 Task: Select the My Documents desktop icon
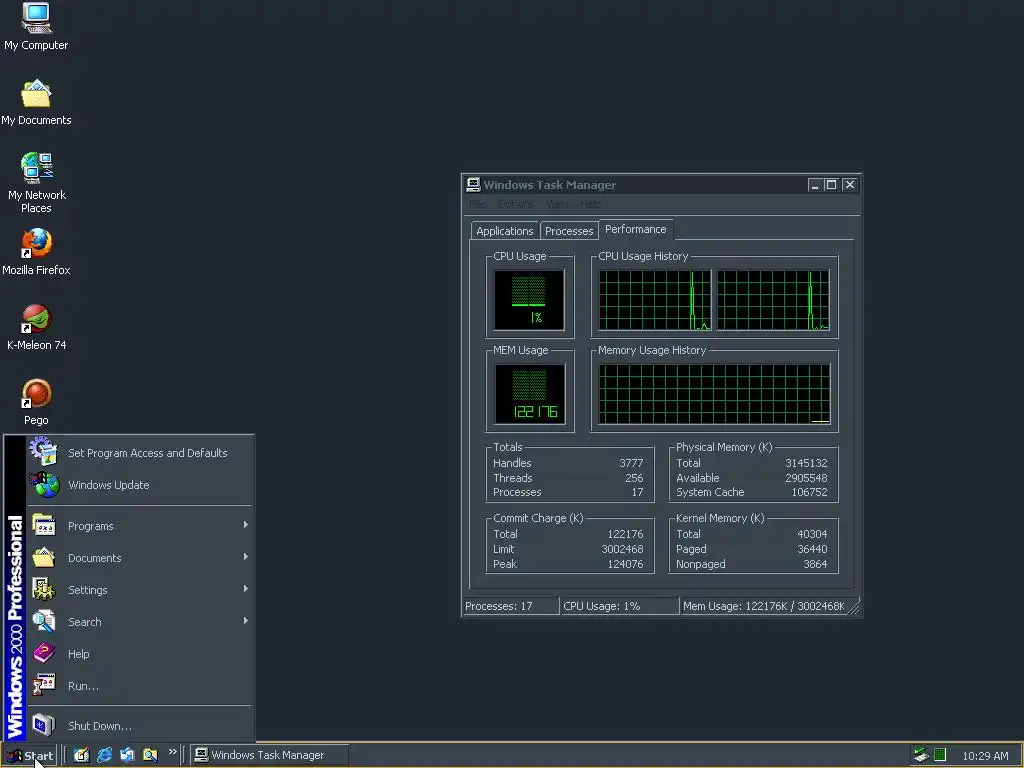36,103
